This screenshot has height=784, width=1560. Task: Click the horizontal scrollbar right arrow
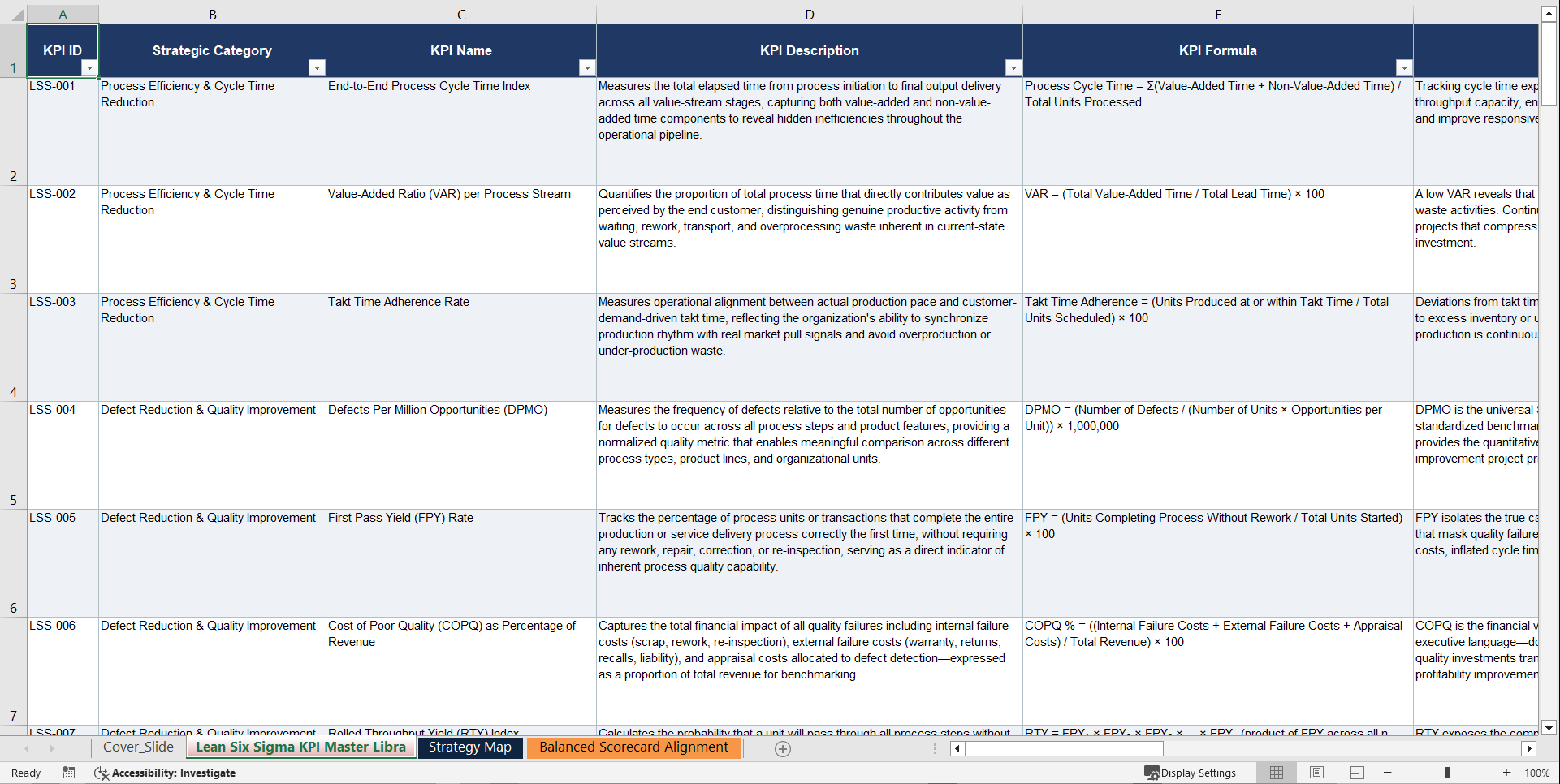[x=1529, y=749]
